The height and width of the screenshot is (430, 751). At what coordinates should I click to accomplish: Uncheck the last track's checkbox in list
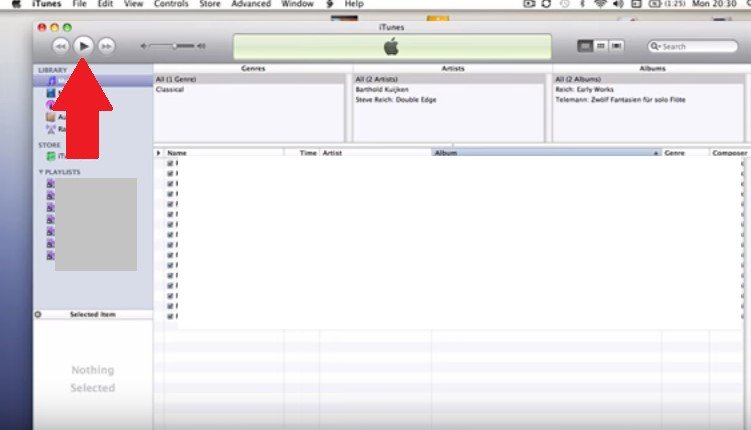pos(170,316)
